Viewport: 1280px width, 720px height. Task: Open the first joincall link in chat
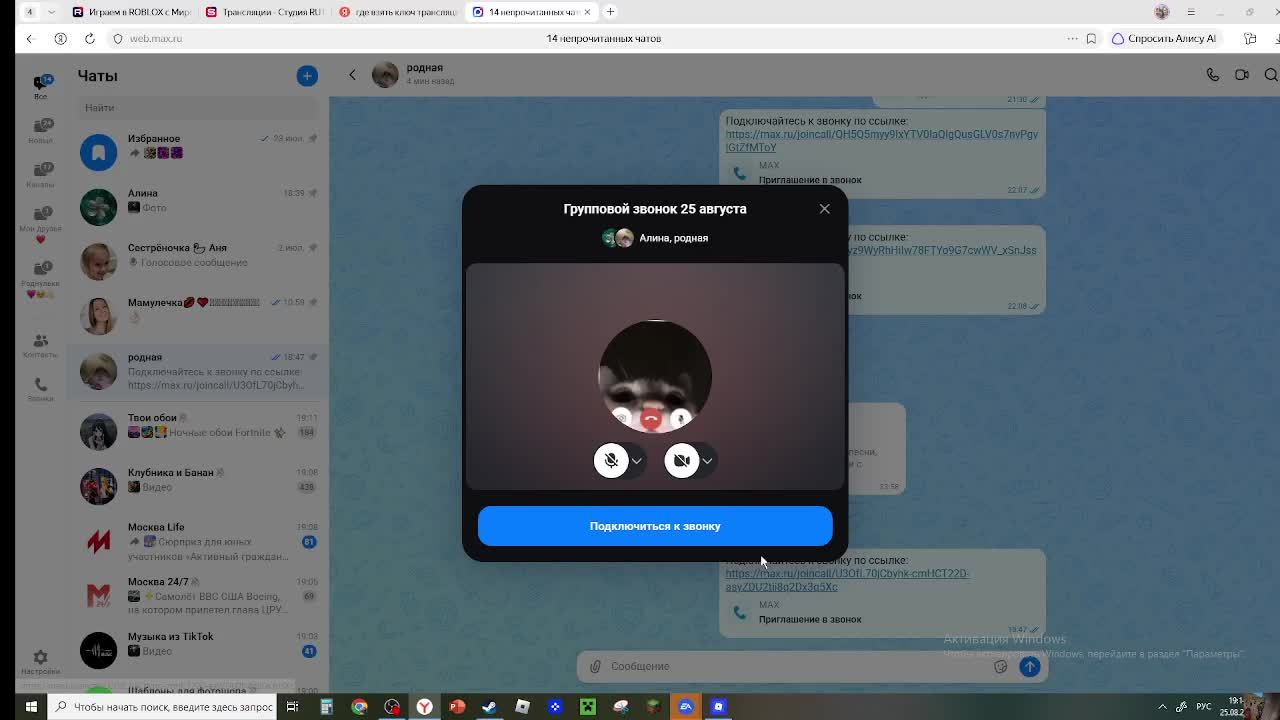[881, 141]
